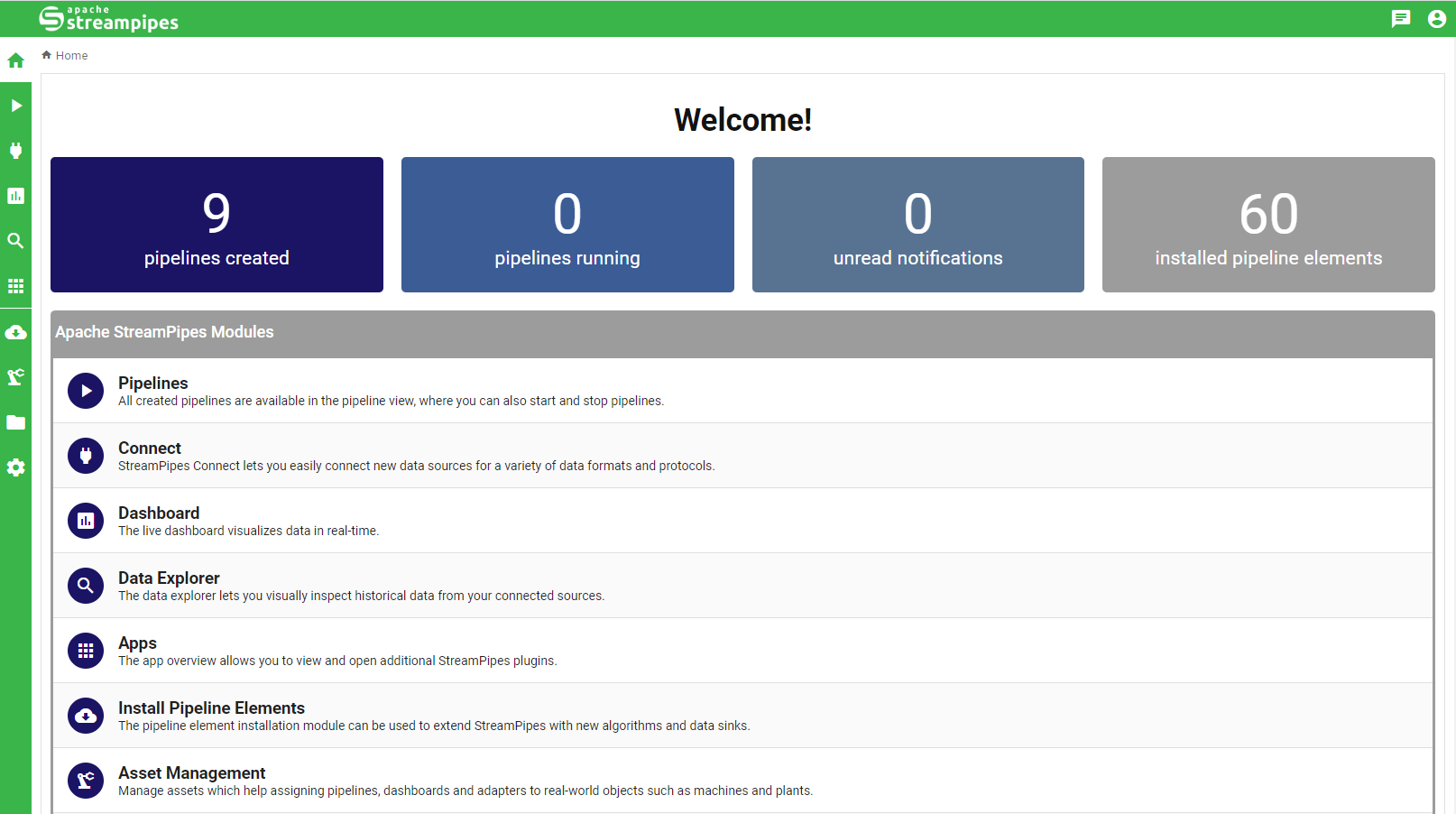Click description starting 'All created pipelines are available'
This screenshot has width=1456, height=814.
pos(391,401)
